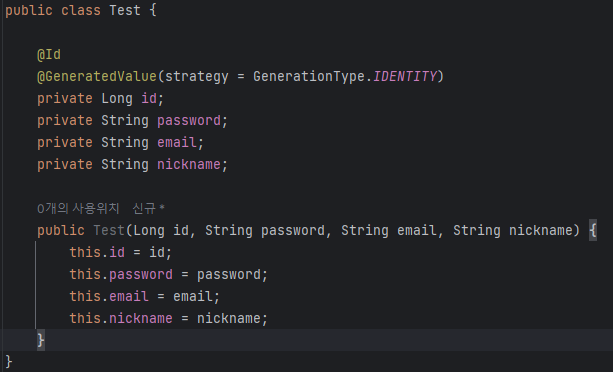
Task: Click the id field declaration name
Action: [x=149, y=98]
